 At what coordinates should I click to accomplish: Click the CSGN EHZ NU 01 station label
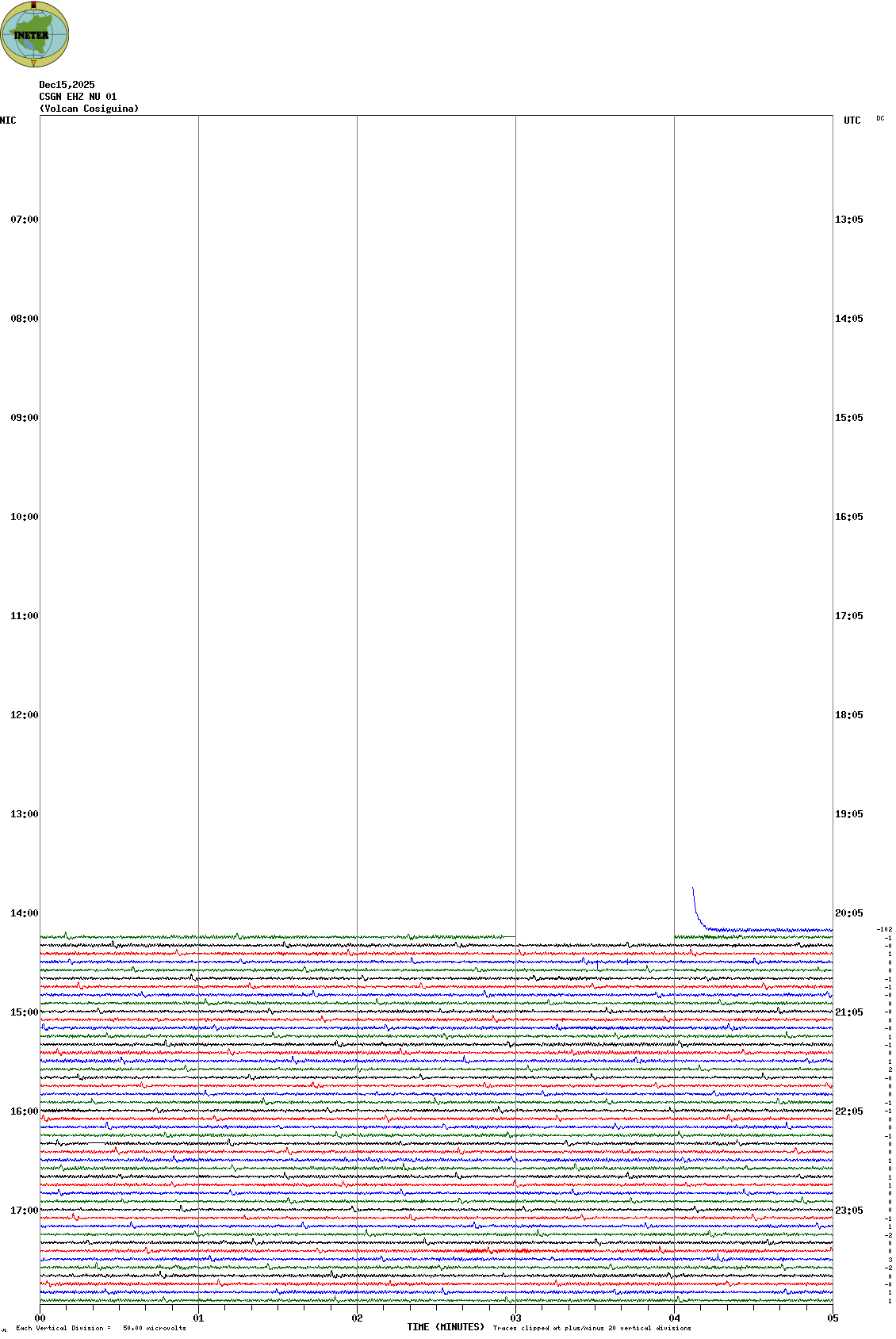pyautogui.click(x=78, y=97)
